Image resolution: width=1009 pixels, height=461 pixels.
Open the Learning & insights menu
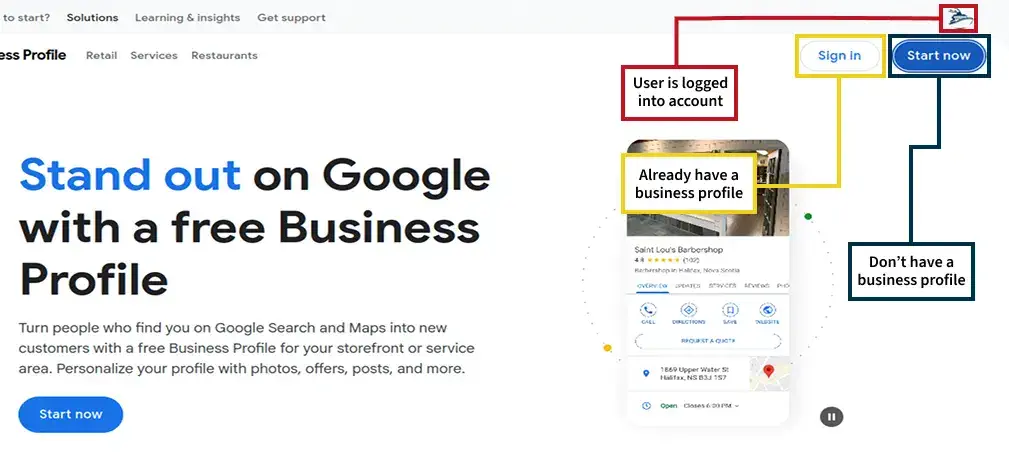[x=187, y=18]
